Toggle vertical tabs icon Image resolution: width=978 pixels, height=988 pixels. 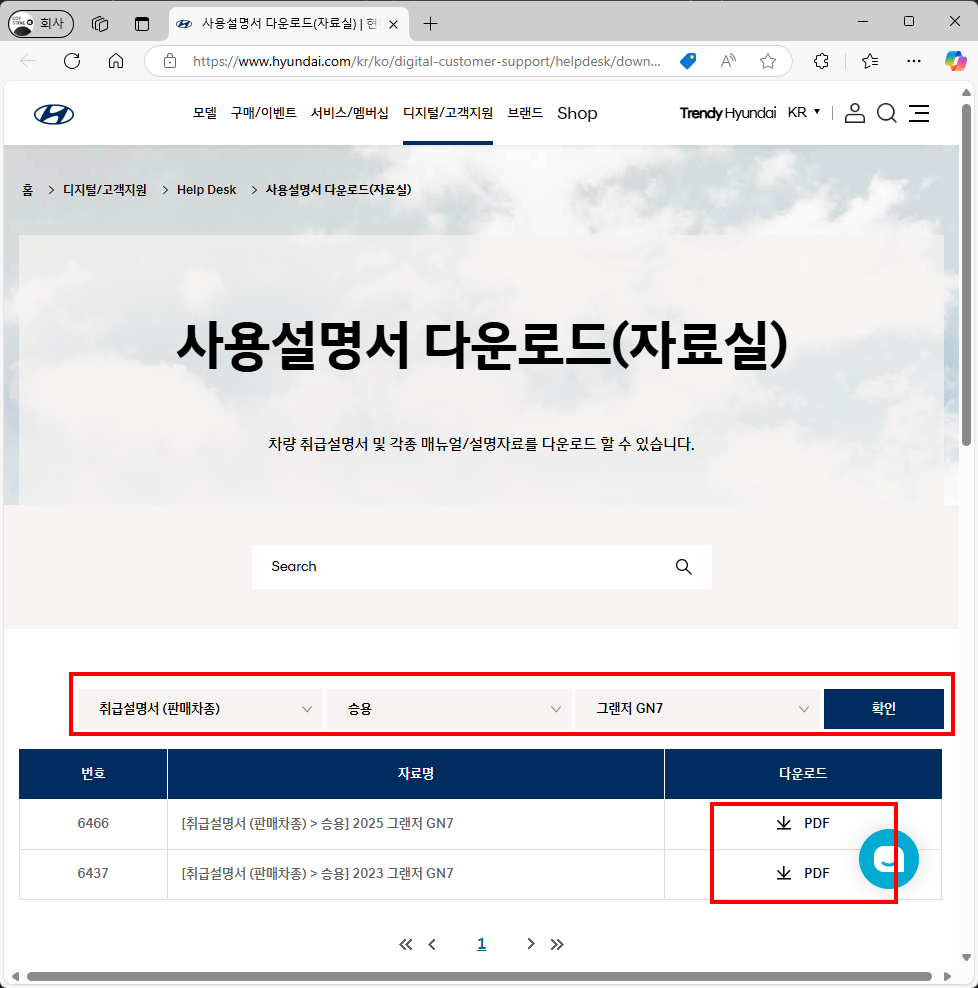142,24
